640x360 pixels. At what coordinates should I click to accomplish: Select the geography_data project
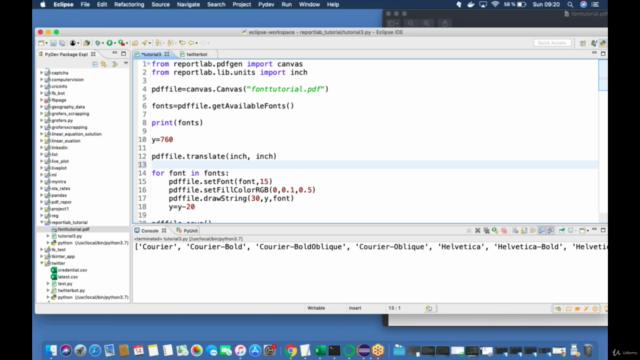(68, 107)
